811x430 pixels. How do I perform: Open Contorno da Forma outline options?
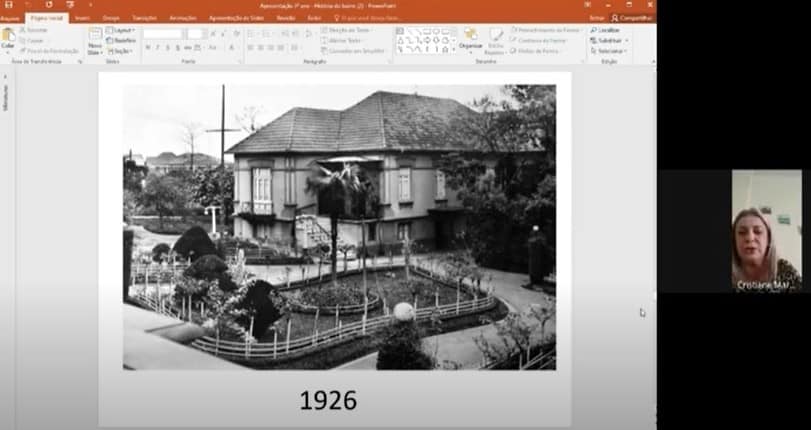coord(539,40)
